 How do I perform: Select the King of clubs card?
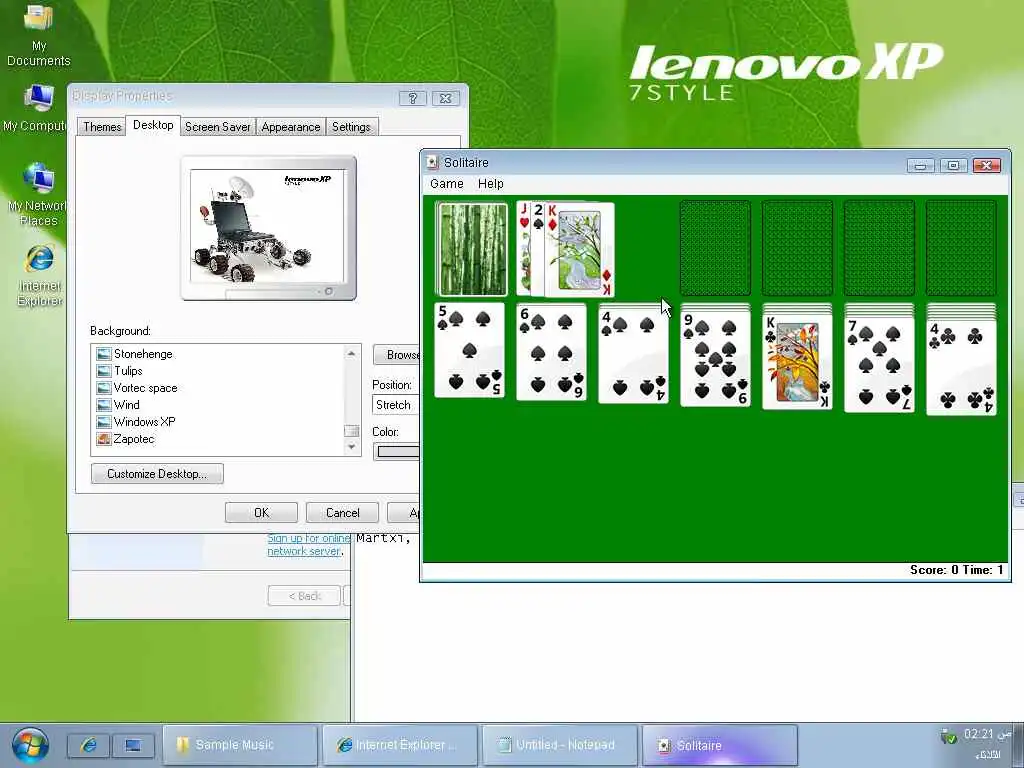tap(797, 361)
